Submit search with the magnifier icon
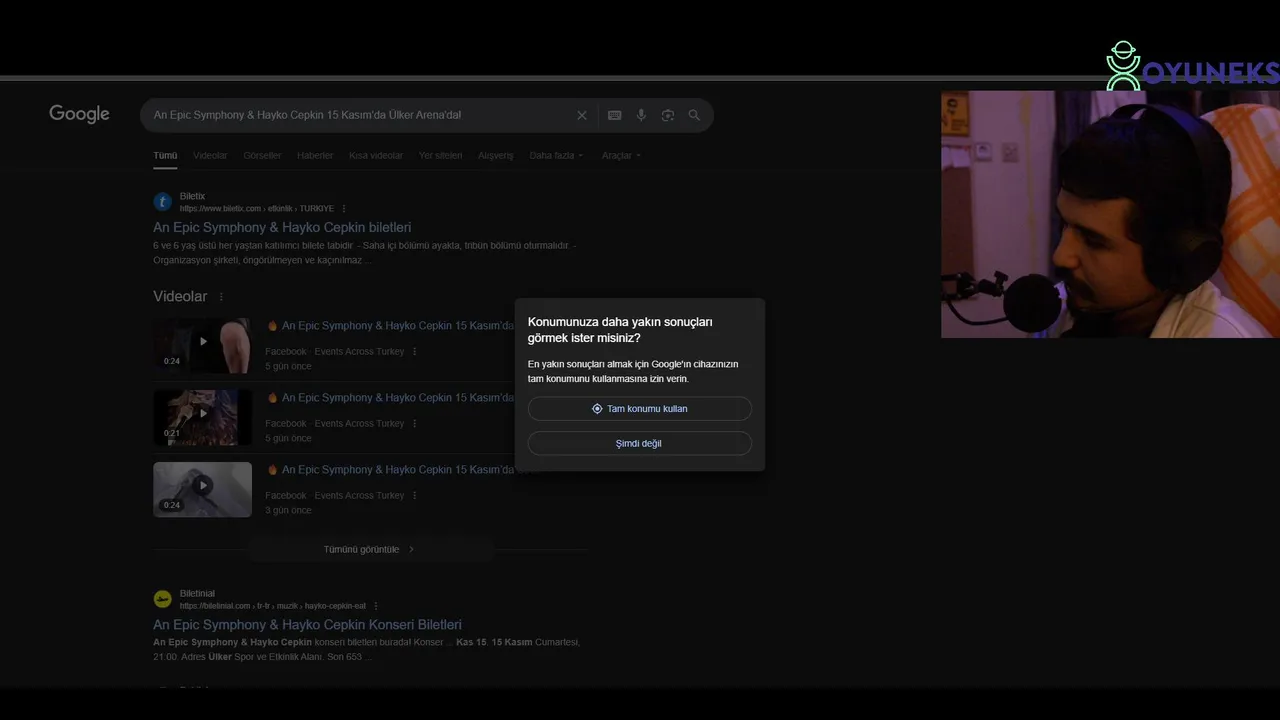The width and height of the screenshot is (1280, 720). click(x=694, y=115)
